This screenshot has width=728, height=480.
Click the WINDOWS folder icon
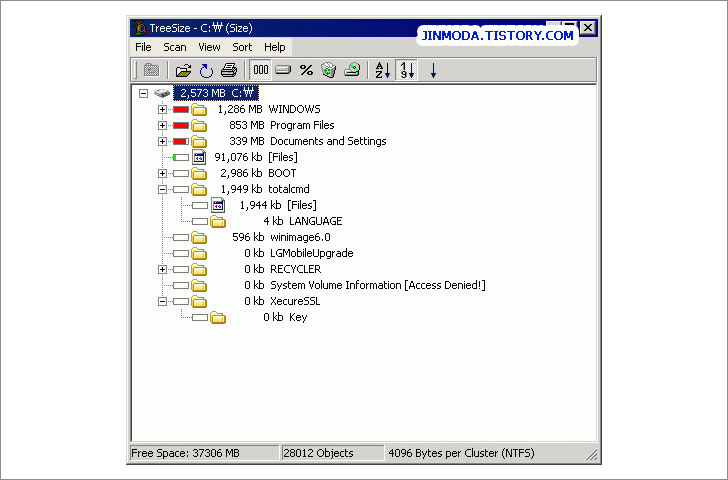click(199, 110)
